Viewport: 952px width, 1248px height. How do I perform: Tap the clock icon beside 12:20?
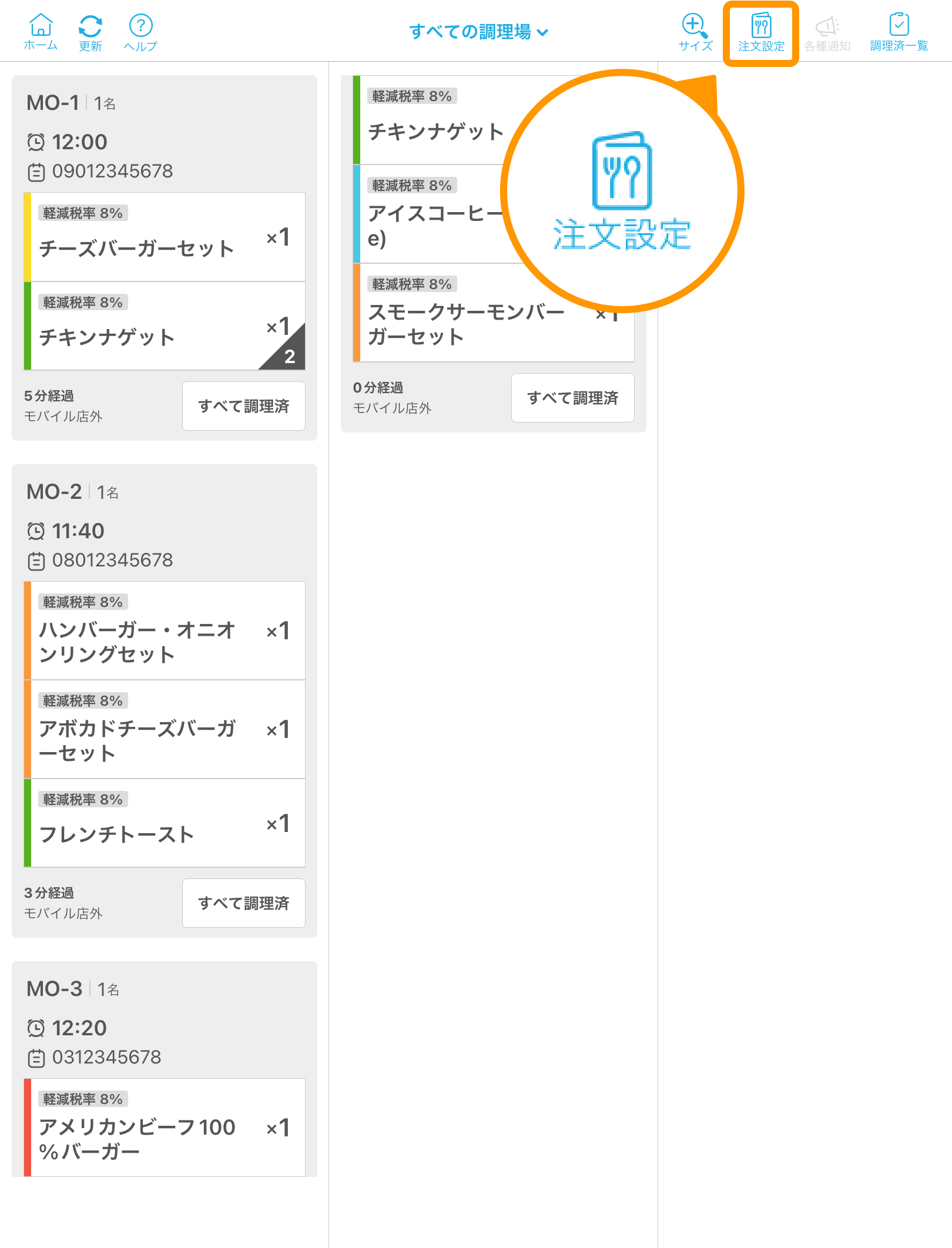click(36, 1028)
